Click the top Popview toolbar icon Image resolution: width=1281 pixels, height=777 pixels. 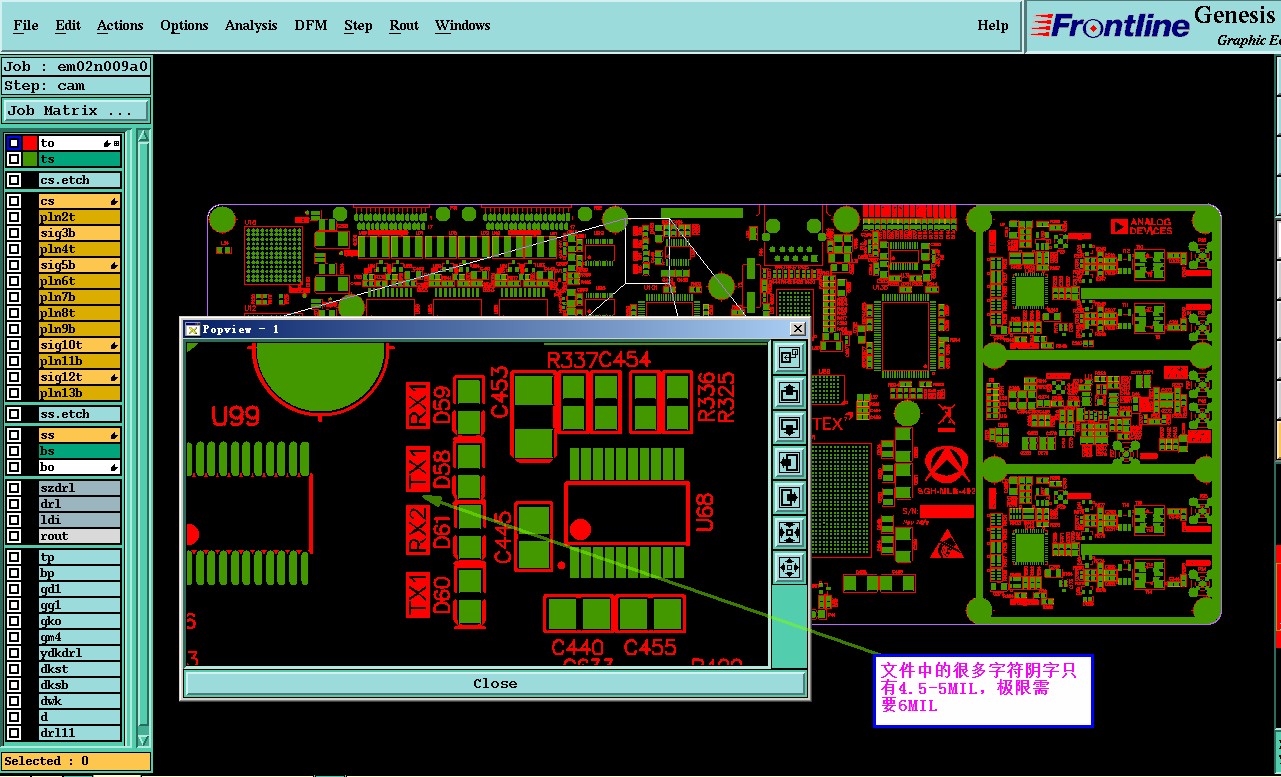point(789,357)
